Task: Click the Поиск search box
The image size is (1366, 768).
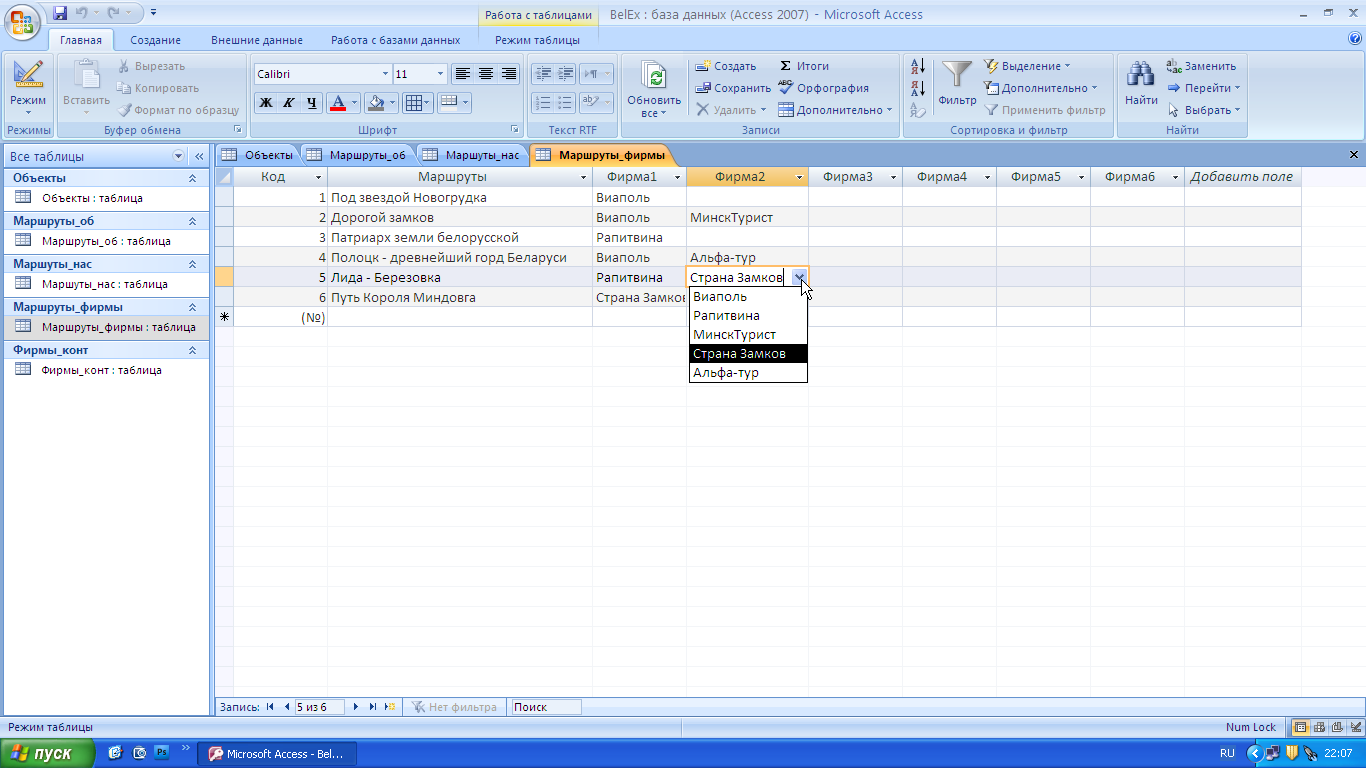Action: click(x=545, y=707)
